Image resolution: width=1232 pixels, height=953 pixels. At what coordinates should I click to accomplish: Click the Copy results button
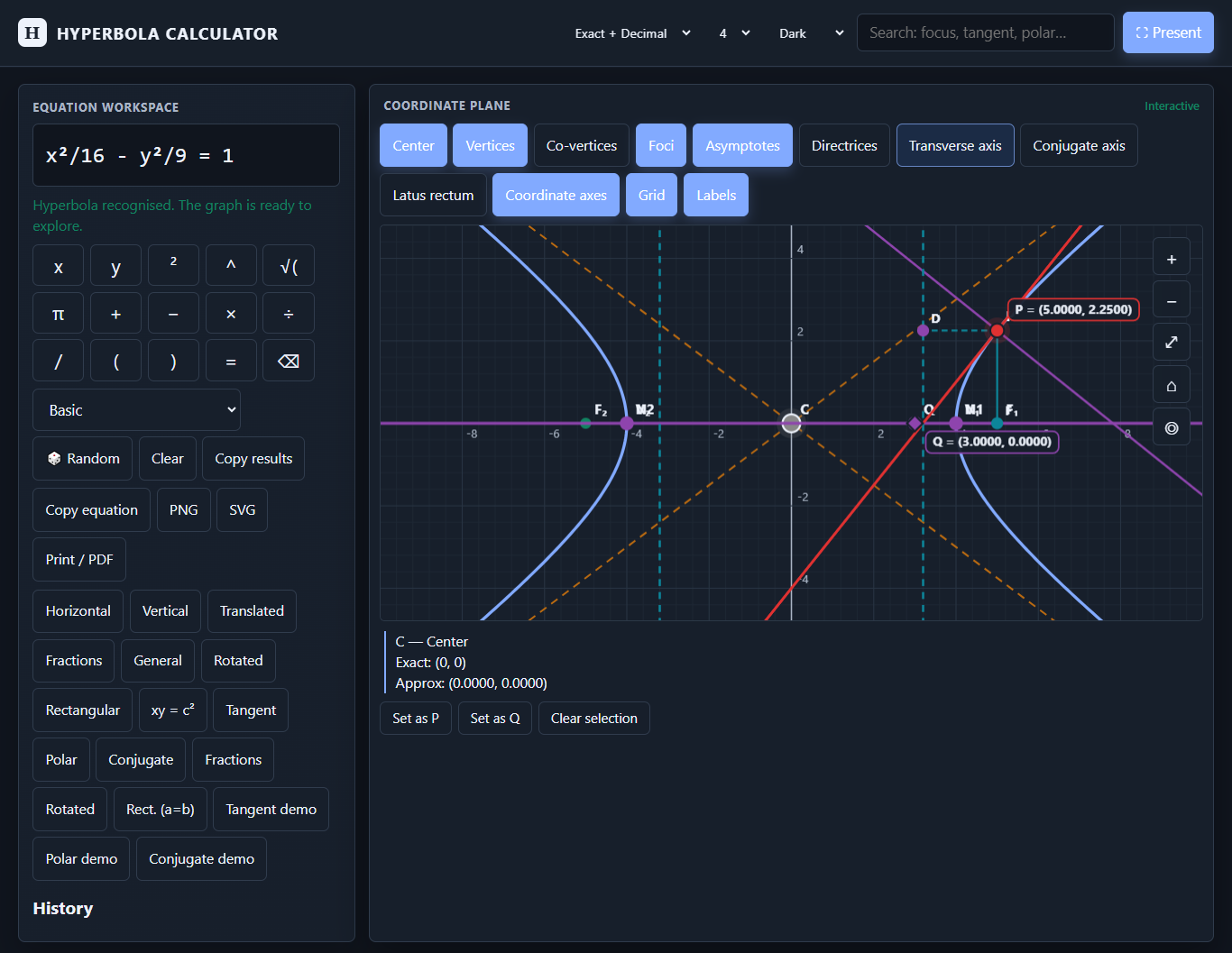[253, 459]
